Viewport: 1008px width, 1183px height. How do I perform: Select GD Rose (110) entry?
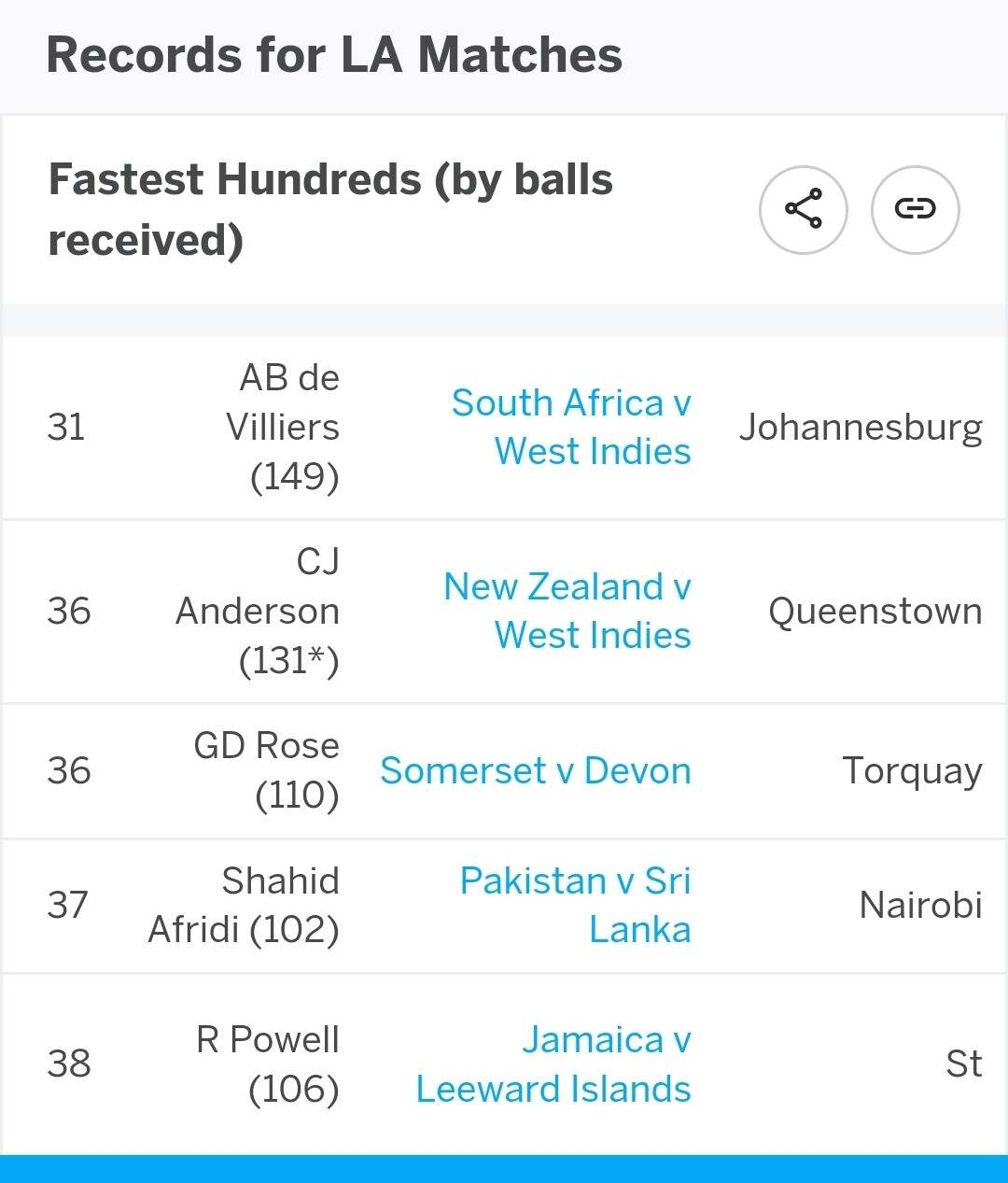click(x=267, y=770)
